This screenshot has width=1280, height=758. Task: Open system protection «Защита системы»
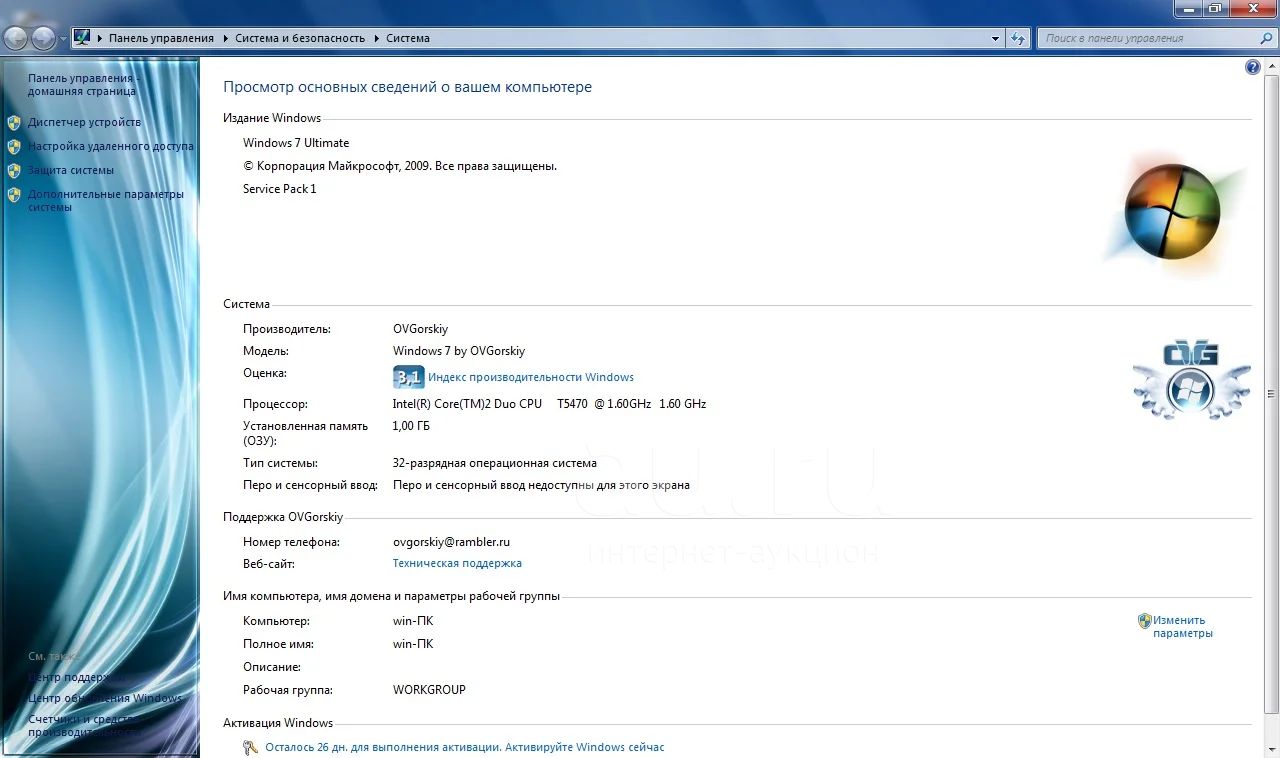pyautogui.click(x=71, y=170)
